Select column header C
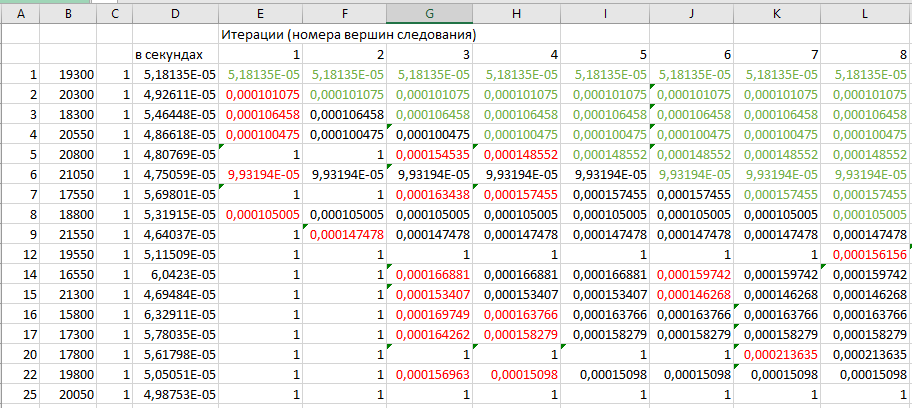912x408 pixels. (x=115, y=15)
